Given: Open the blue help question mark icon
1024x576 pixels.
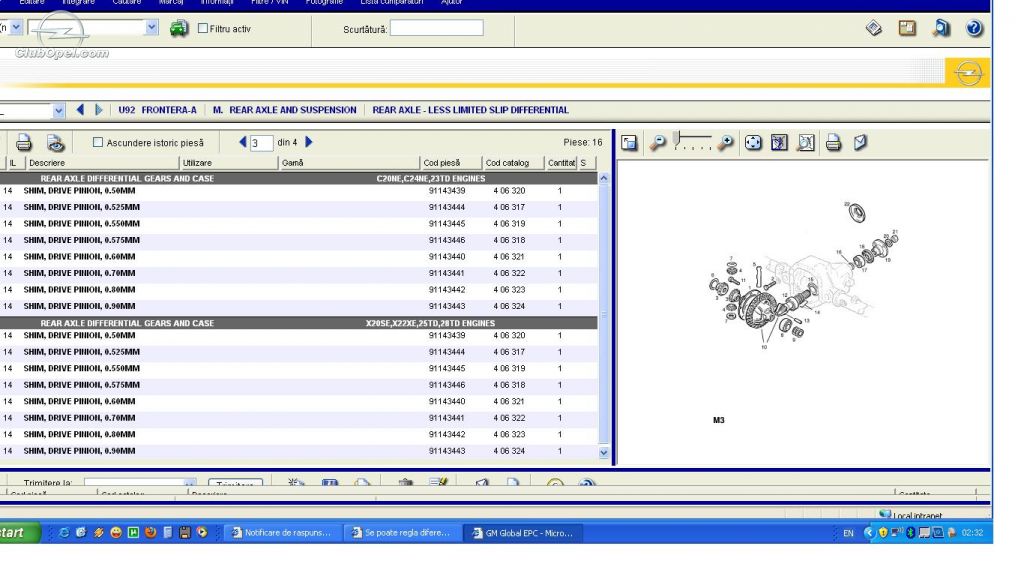Looking at the screenshot, I should pos(974,28).
